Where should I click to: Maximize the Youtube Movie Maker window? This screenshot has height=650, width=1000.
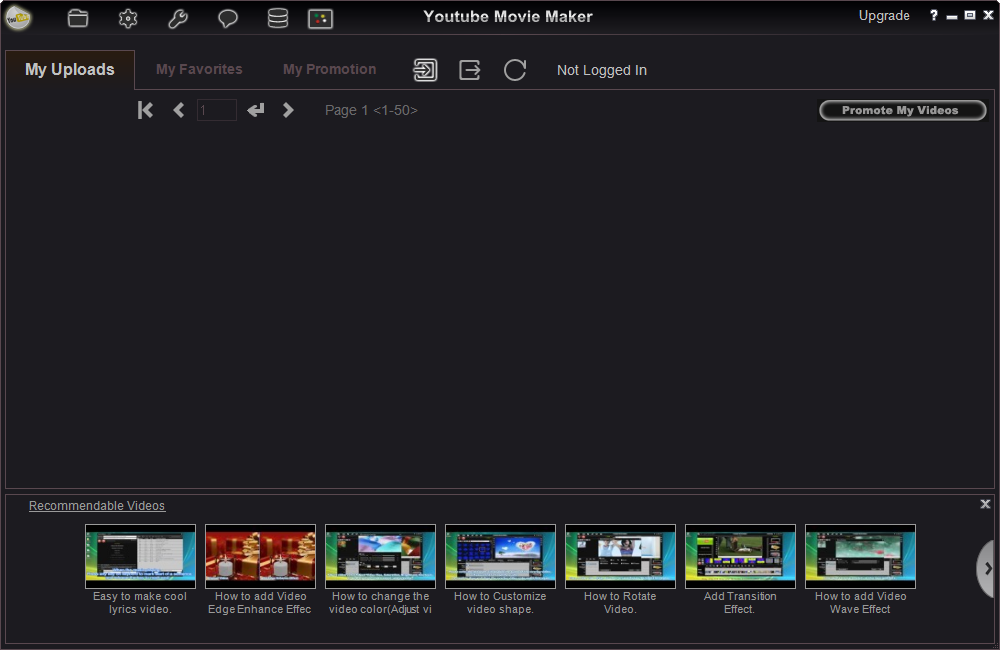pyautogui.click(x=969, y=15)
